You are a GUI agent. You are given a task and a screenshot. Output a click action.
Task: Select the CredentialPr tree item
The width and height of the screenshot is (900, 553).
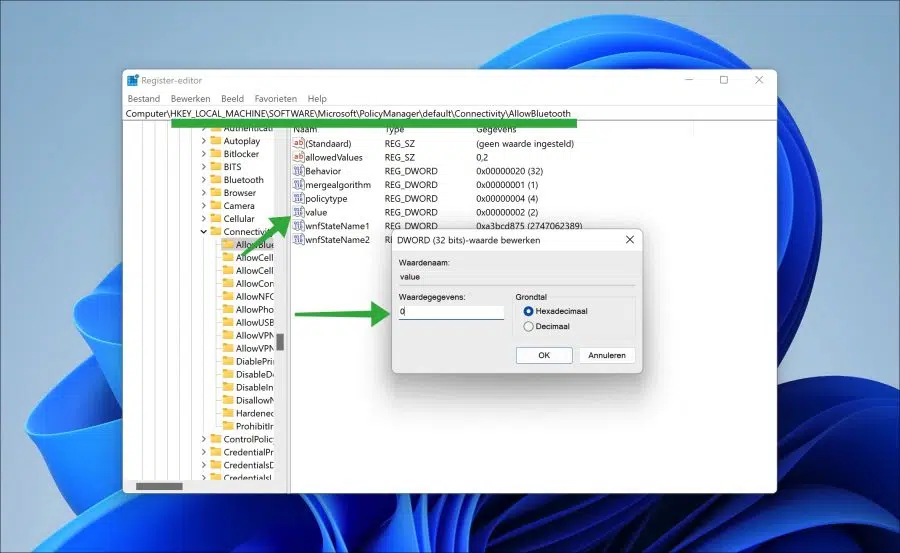click(248, 452)
